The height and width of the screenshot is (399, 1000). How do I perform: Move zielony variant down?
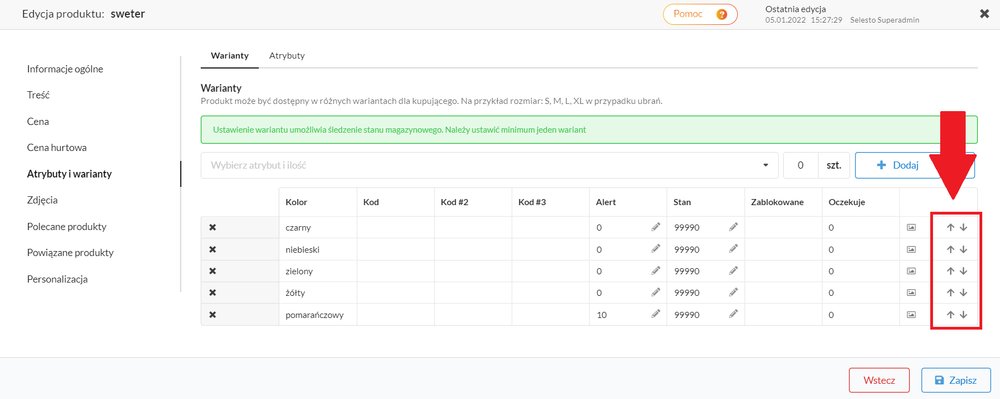point(963,271)
